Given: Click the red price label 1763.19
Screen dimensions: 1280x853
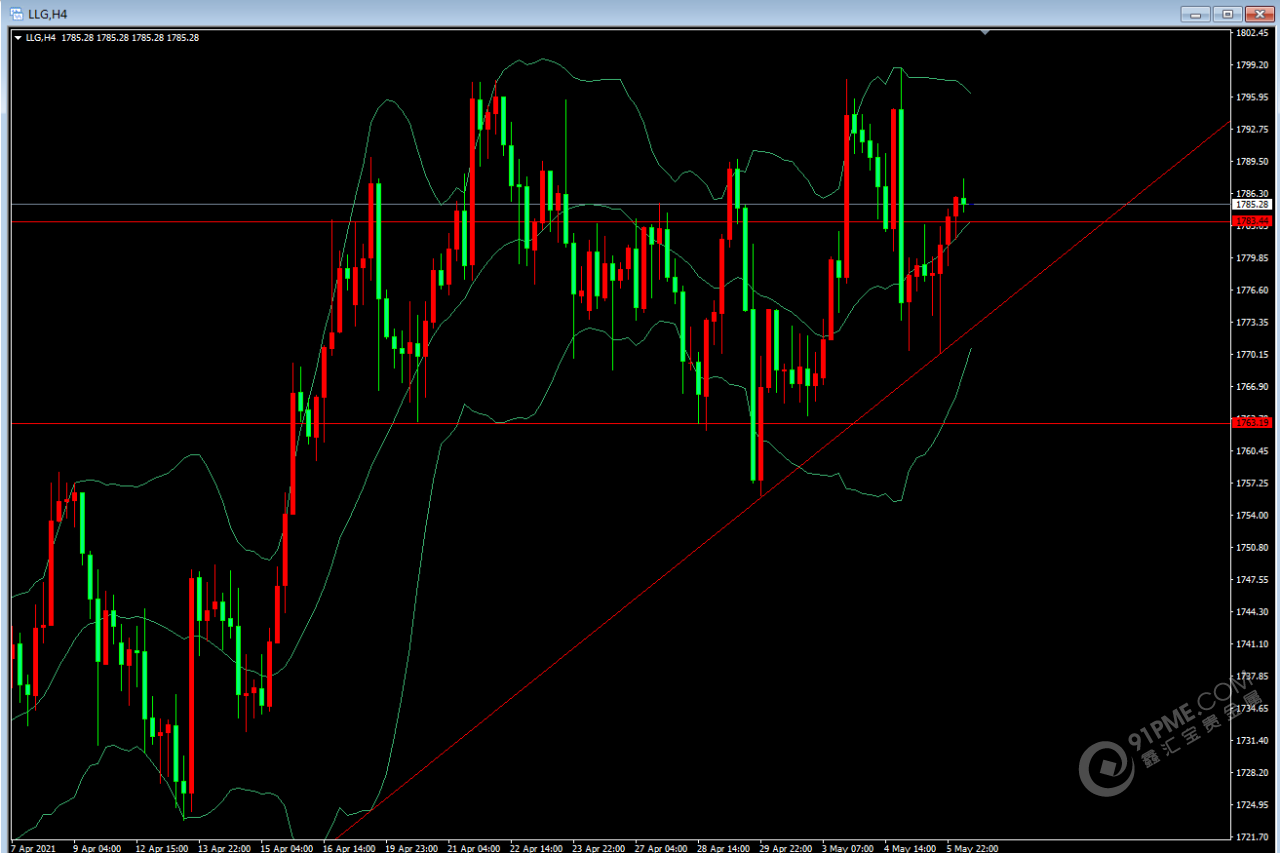Looking at the screenshot, I should point(1251,423).
